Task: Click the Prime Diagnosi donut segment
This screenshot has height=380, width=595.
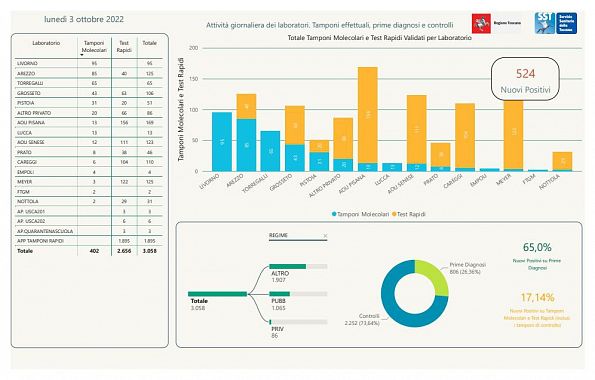Action: click(x=433, y=276)
